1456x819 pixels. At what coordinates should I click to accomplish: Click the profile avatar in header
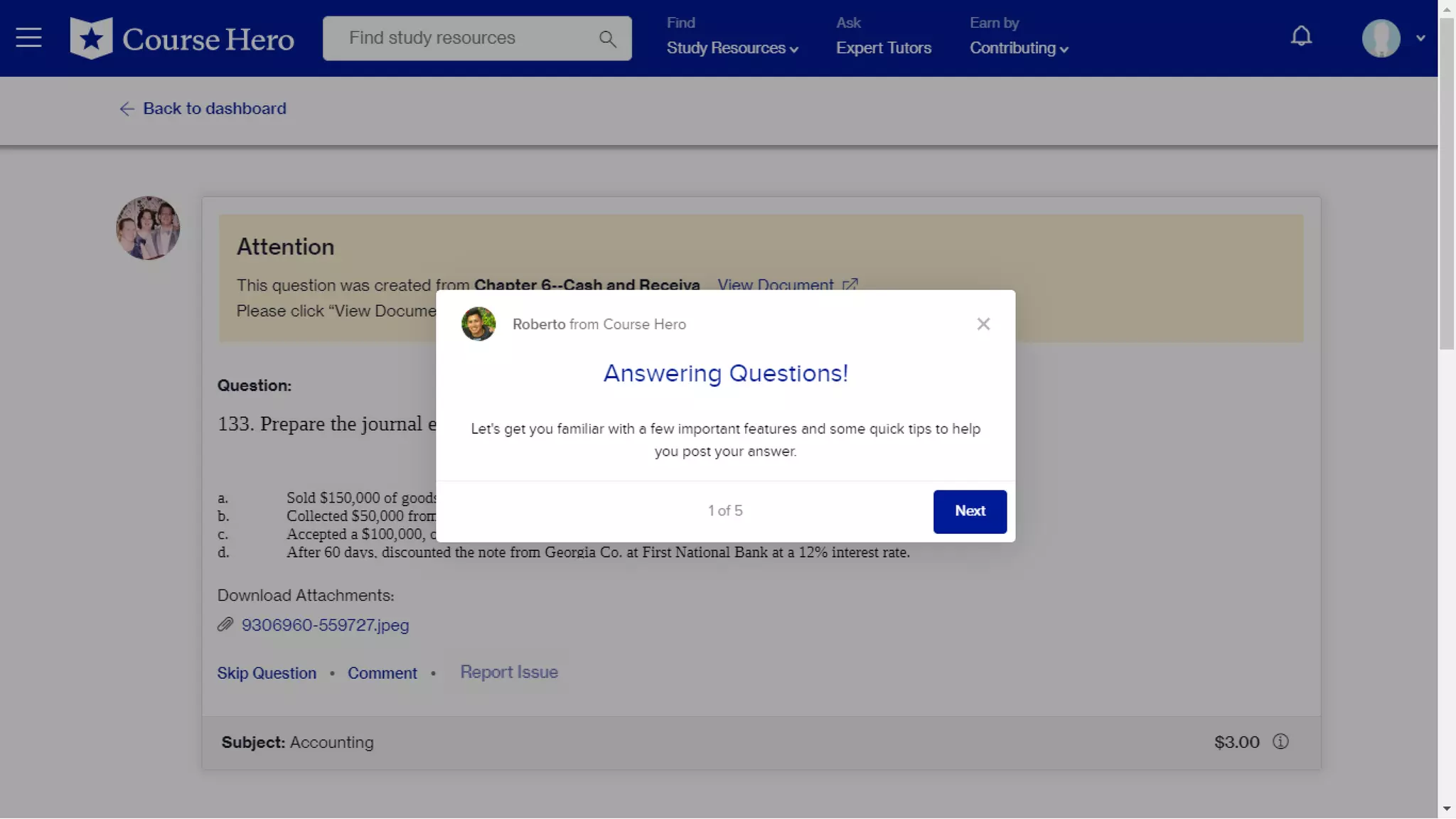pyautogui.click(x=1381, y=38)
